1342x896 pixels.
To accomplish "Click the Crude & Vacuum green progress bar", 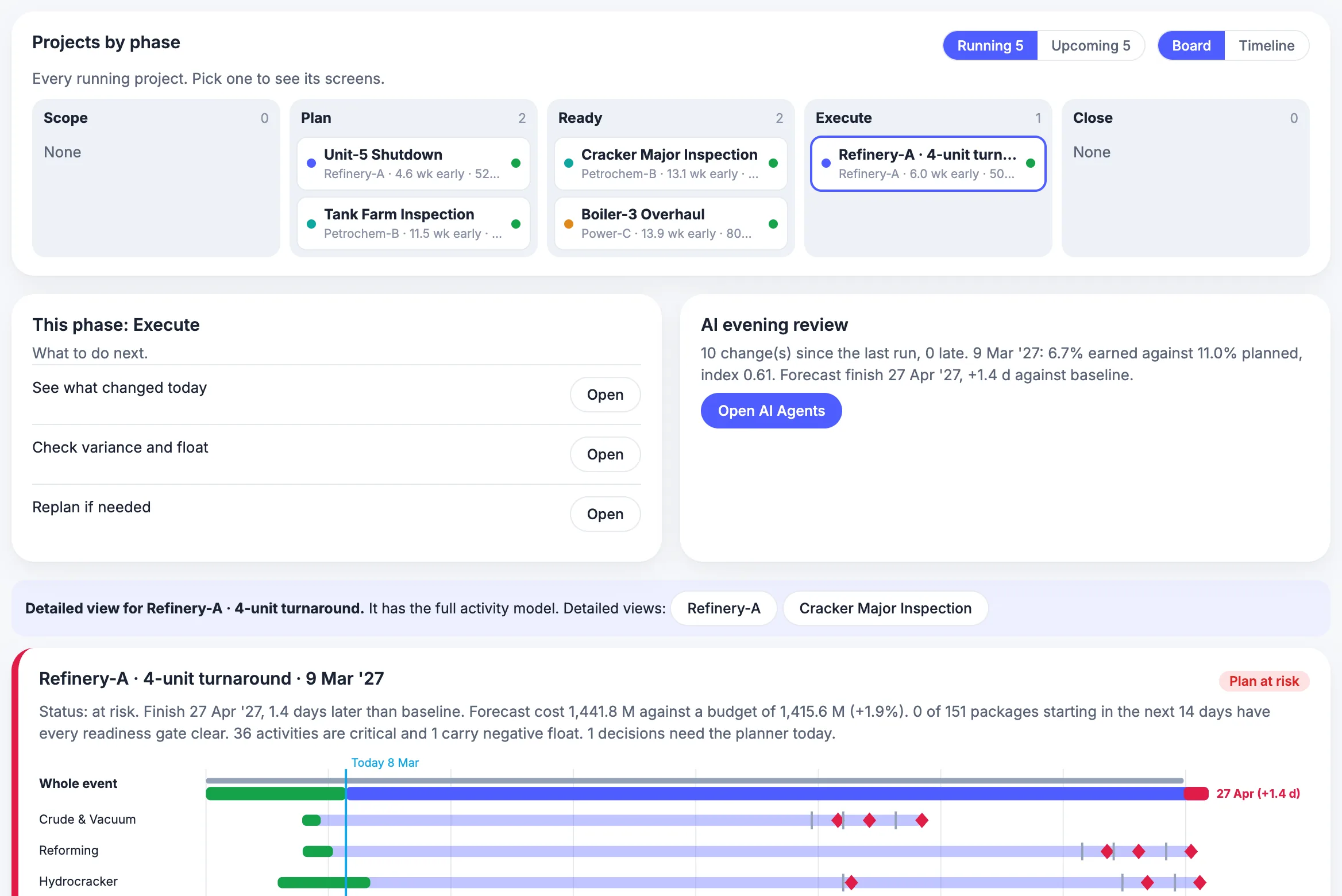I will click(x=311, y=820).
